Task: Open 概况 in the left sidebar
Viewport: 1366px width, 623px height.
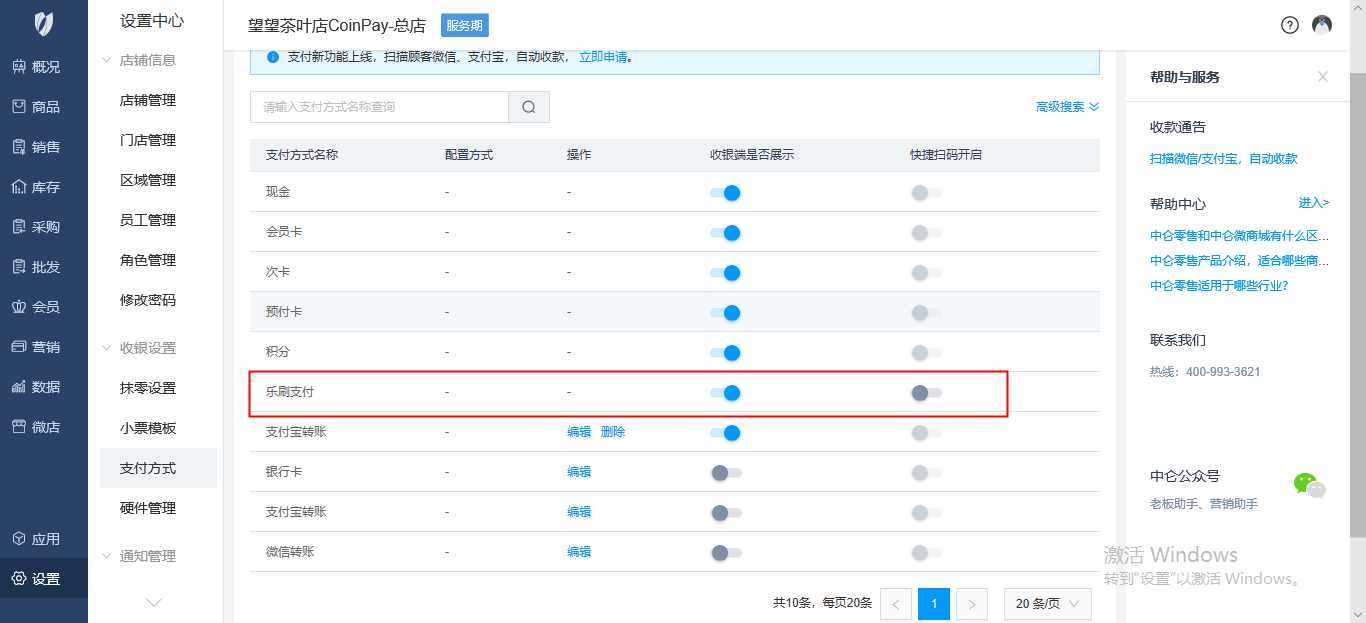Action: (44, 67)
